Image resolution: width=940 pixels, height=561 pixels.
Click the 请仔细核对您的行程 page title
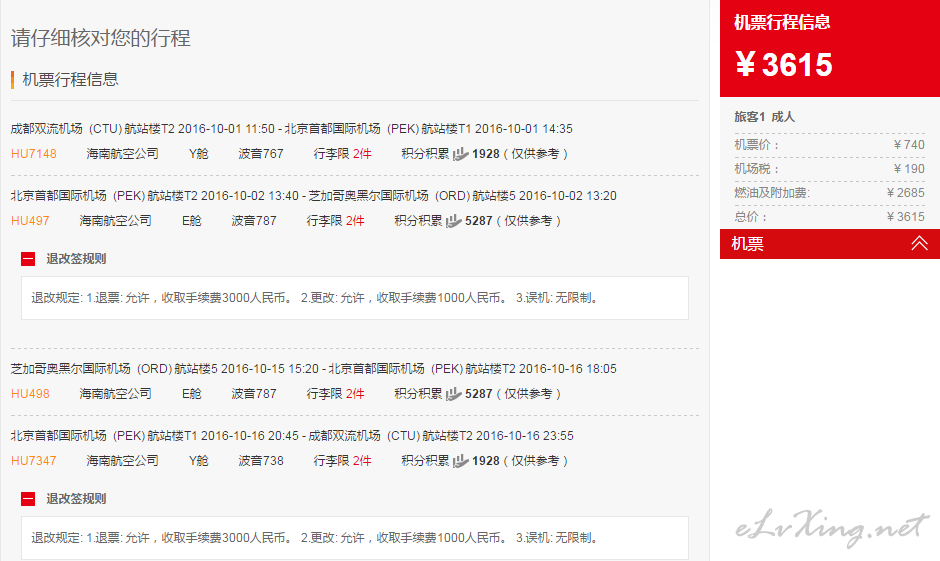point(101,38)
